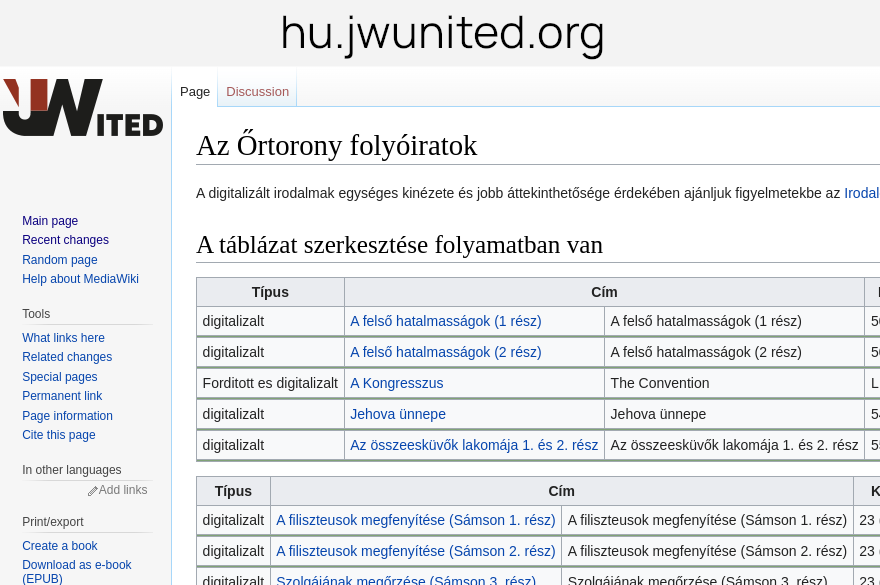Click 'digitalizalt' cell in Jehova ünnepe row

270,414
